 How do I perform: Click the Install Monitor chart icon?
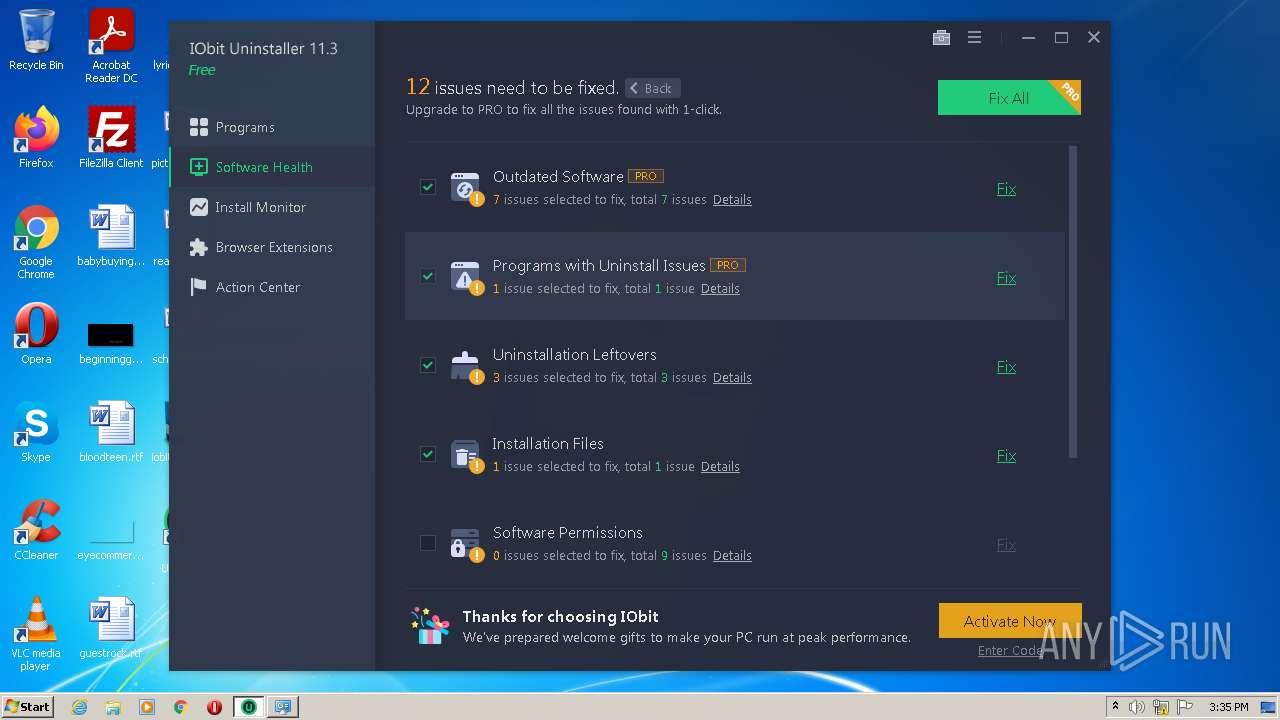(199, 207)
